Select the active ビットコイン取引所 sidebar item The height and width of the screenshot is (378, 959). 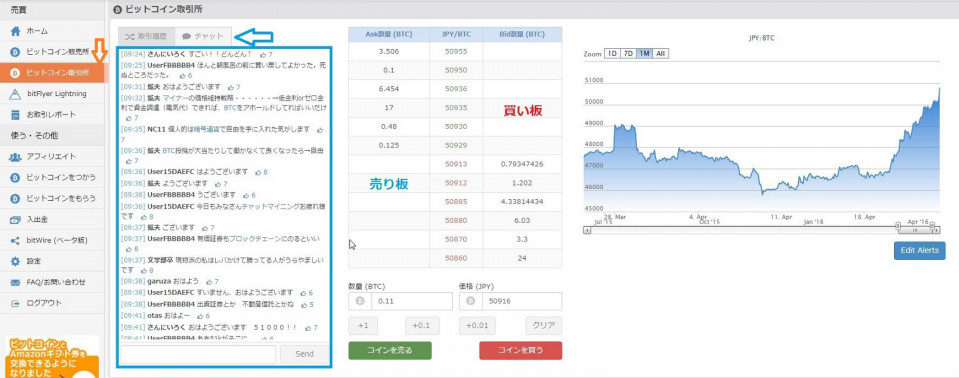pos(53,73)
